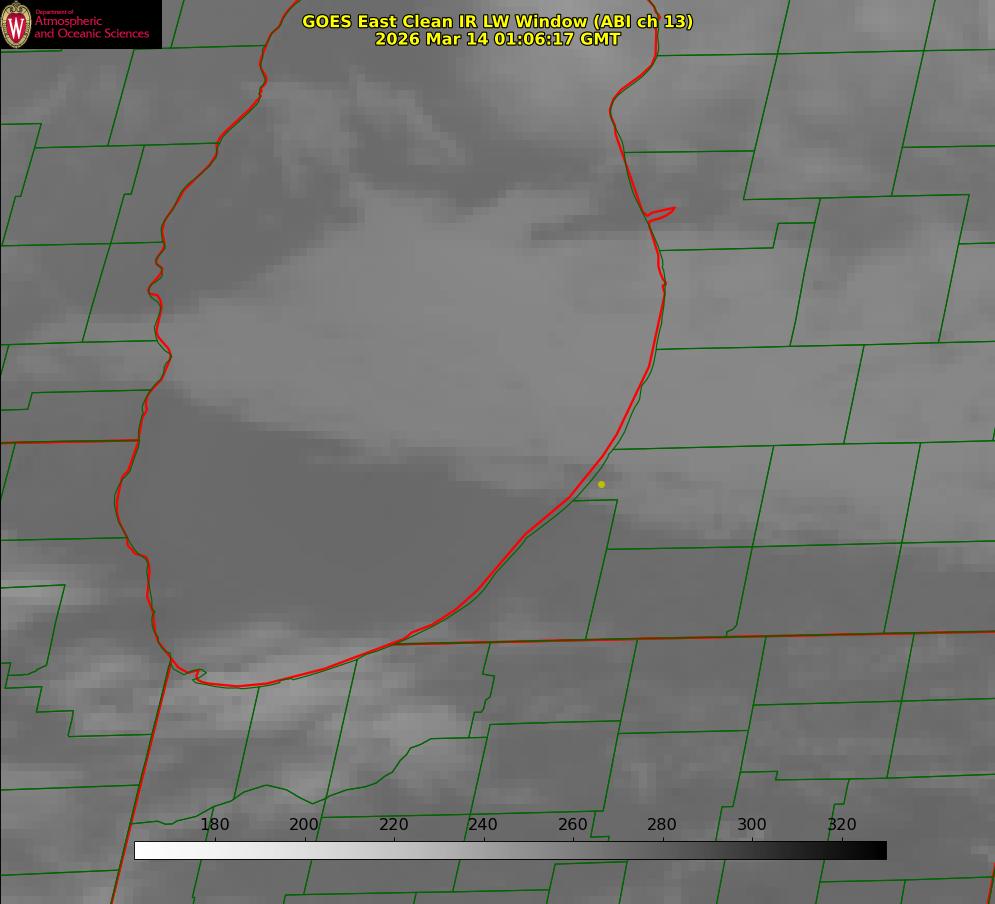The width and height of the screenshot is (995, 904).
Task: Click the small red peninsula on the east shore
Action: [662, 213]
